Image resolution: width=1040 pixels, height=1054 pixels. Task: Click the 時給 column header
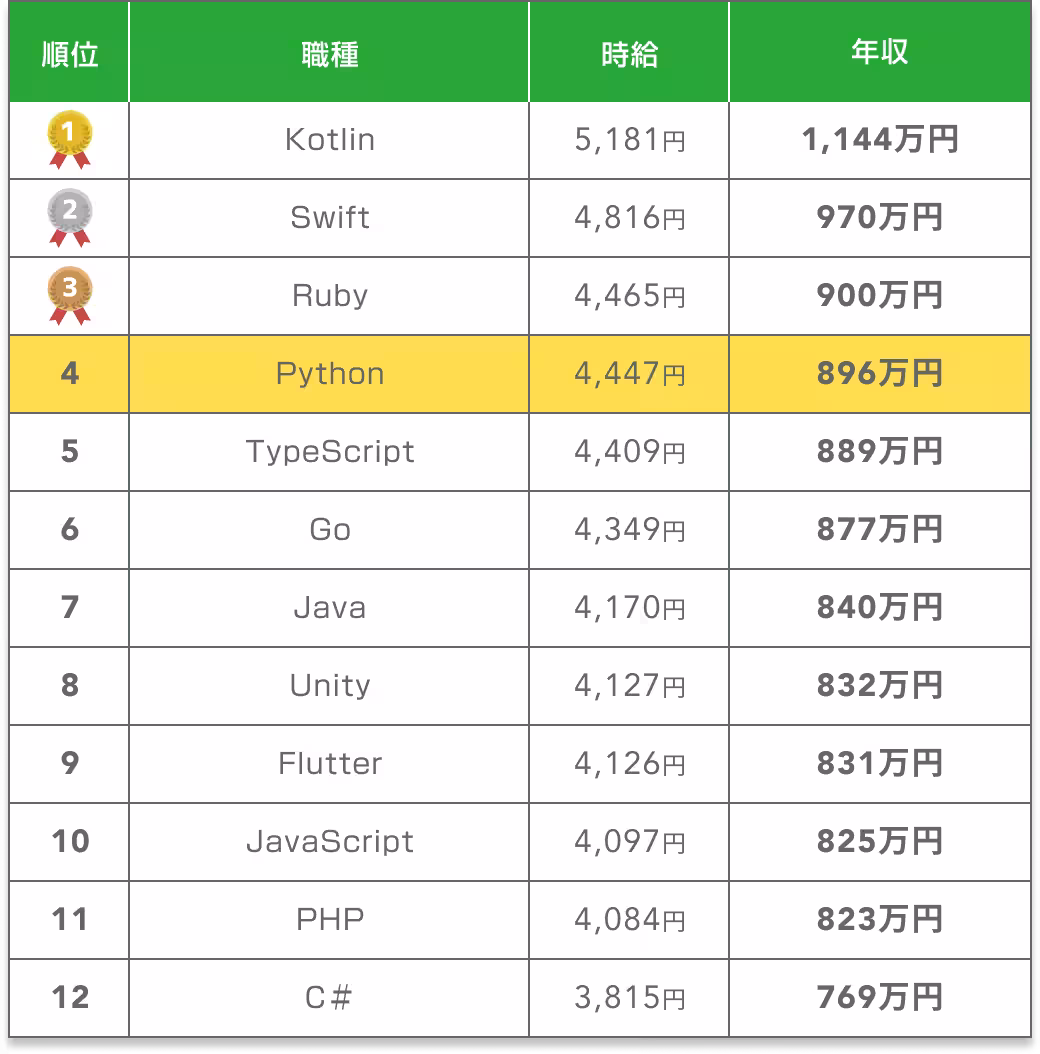[x=629, y=54]
